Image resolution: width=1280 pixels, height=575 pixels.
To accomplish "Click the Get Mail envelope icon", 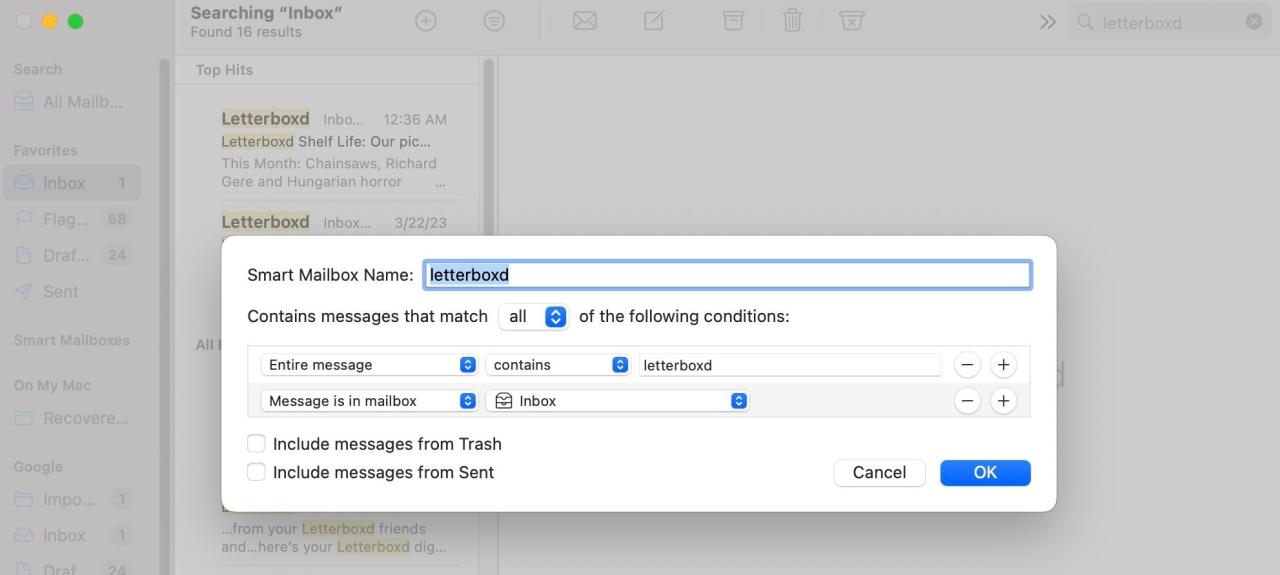I will [x=585, y=21].
